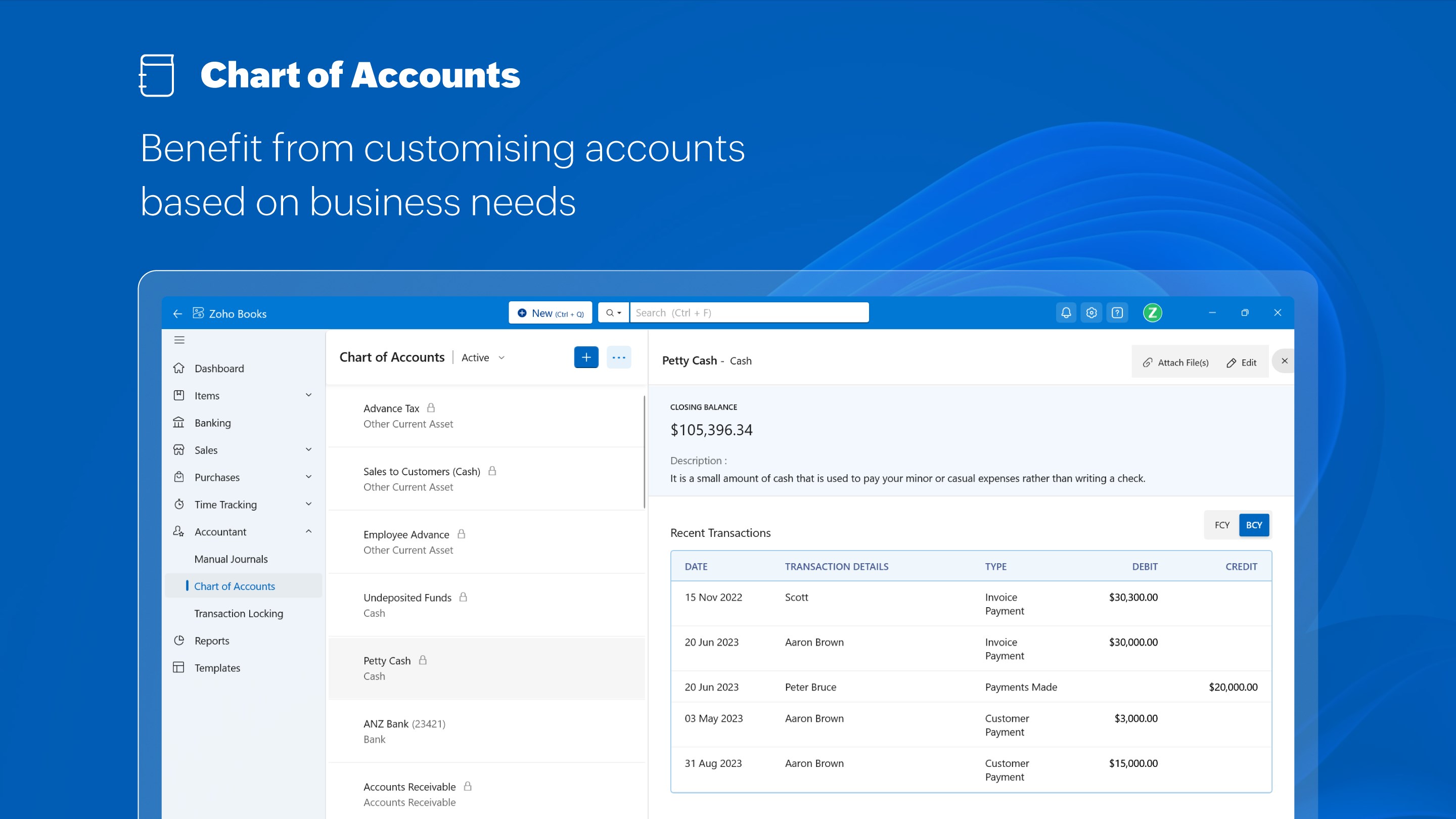This screenshot has height=819, width=1456.
Task: Click the Banking sidebar icon
Action: click(178, 422)
